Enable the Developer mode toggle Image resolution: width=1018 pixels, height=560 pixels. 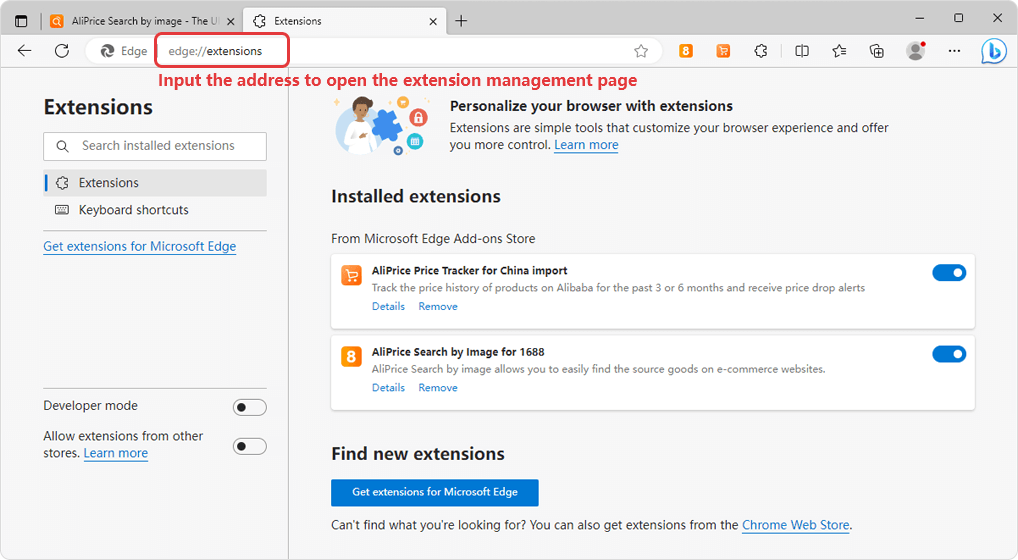tap(249, 407)
